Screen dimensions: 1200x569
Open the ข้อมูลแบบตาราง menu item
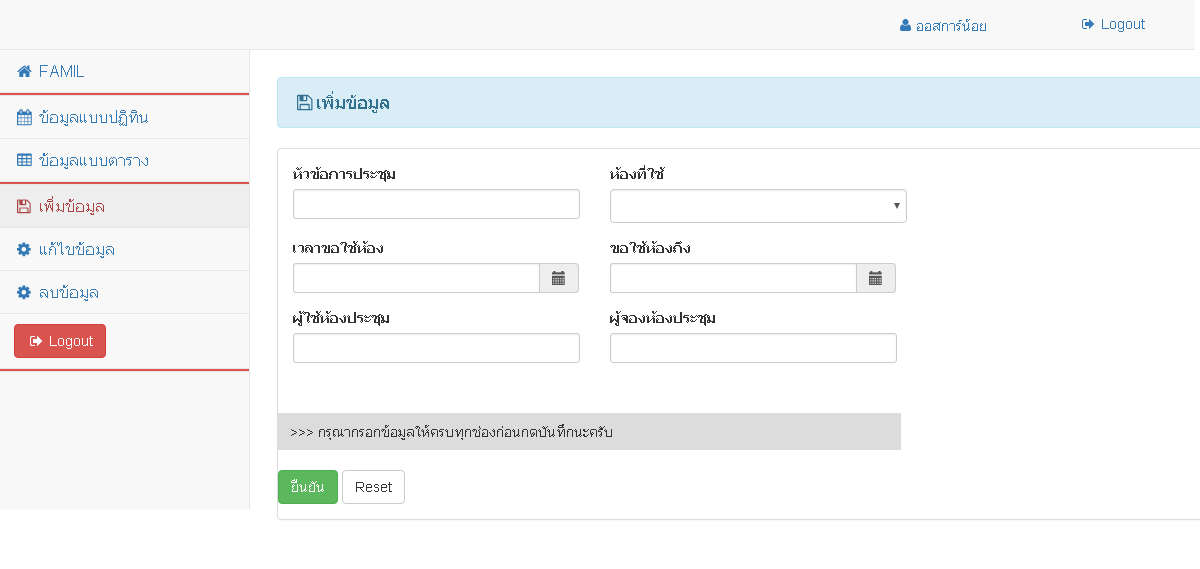(93, 160)
